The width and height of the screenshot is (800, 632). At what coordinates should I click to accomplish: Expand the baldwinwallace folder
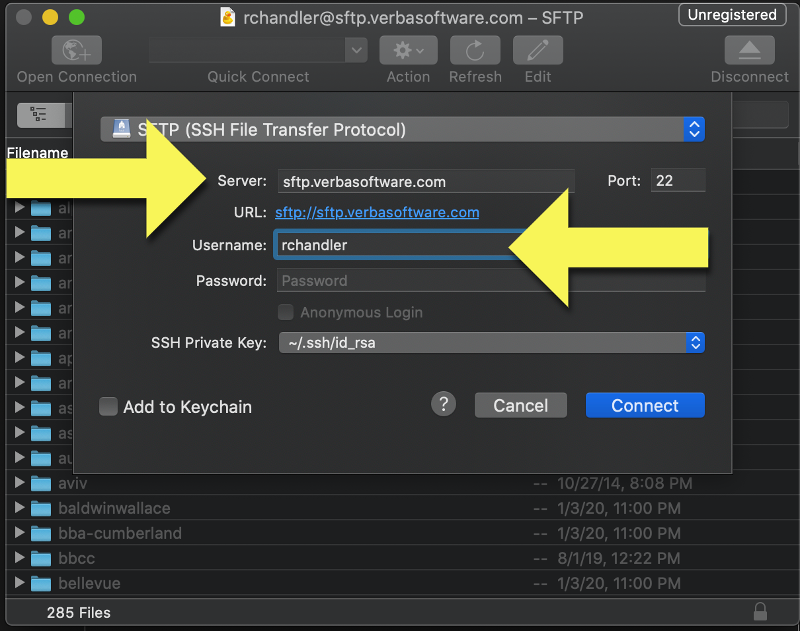coord(19,508)
